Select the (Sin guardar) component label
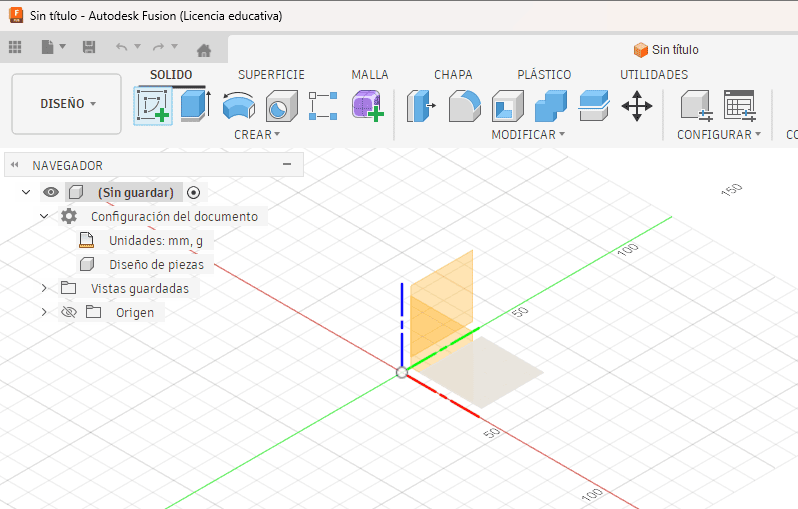Viewport: 798px width, 509px height. point(135,193)
